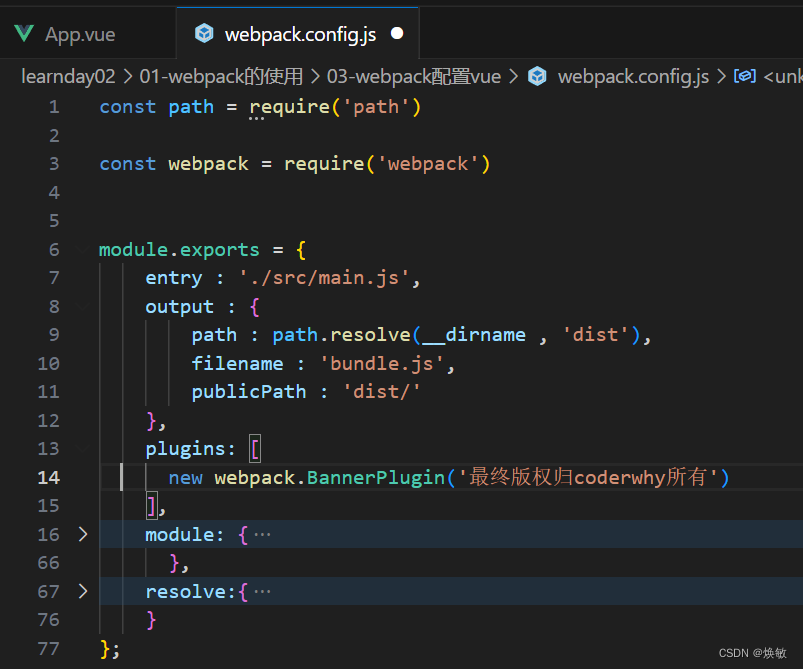Click the breadcrumb separator chevron after learnday02
This screenshot has height=669, width=803.
[127, 76]
